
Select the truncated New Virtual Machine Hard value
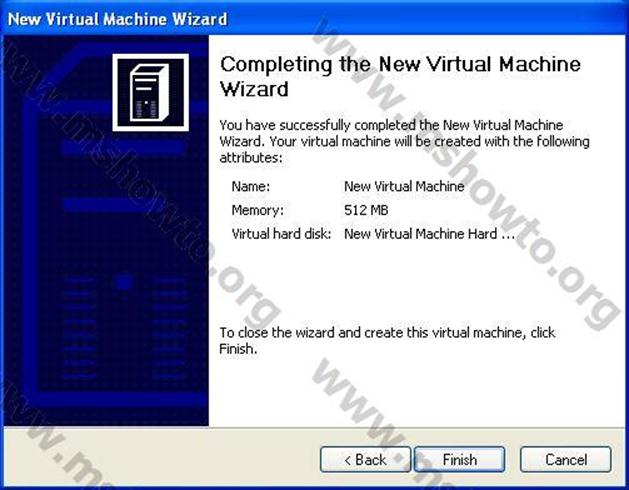pyautogui.click(x=429, y=234)
